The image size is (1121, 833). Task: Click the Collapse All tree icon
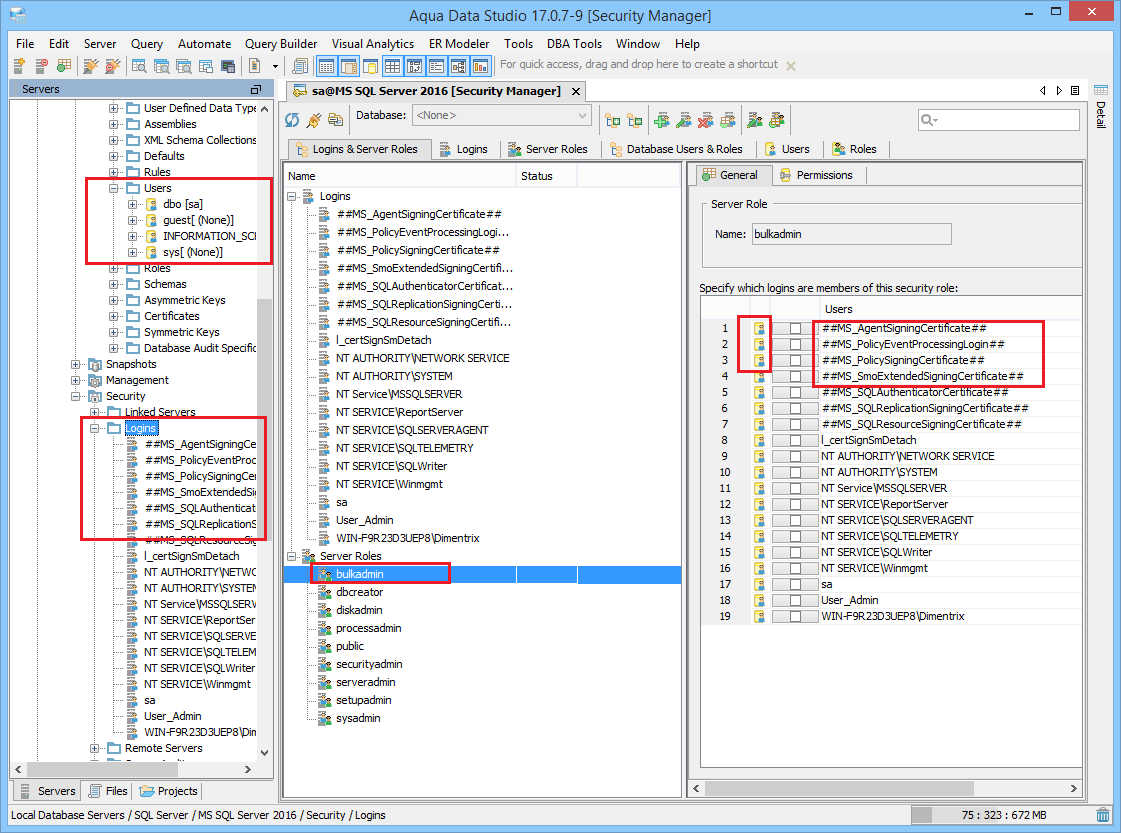(x=635, y=120)
